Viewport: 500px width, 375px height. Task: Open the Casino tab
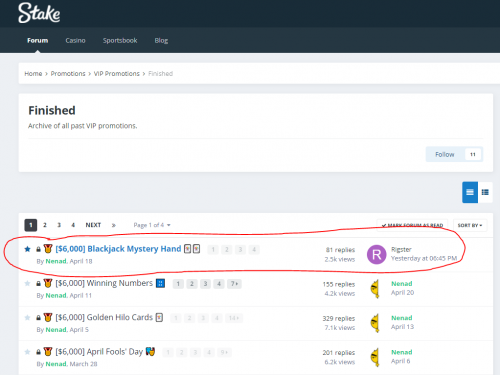pos(75,40)
